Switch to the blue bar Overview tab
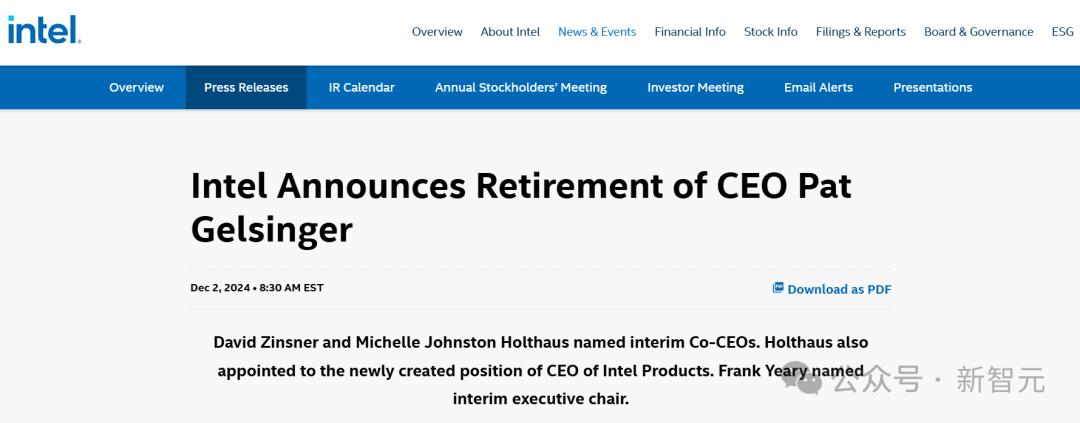This screenshot has width=1080, height=423. coord(136,88)
